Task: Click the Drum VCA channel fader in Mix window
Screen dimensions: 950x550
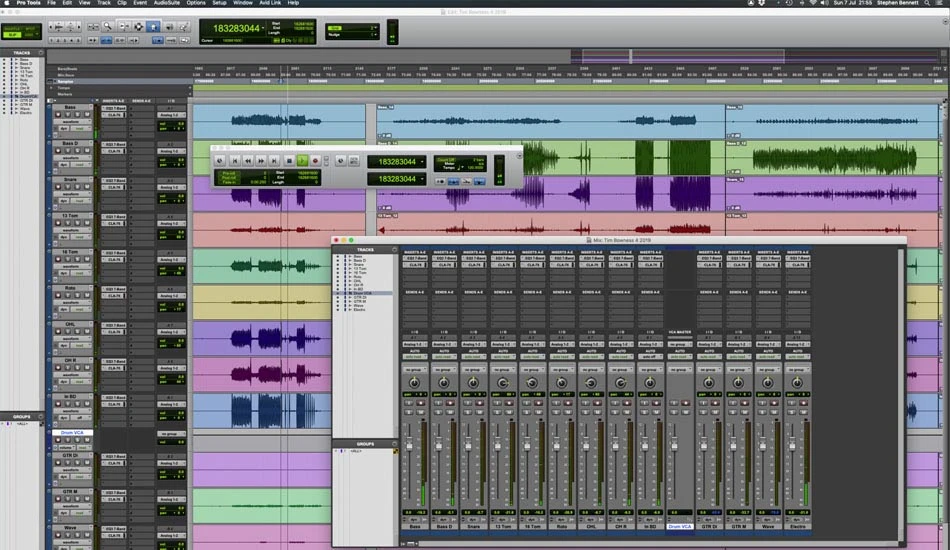Action: 674,446
